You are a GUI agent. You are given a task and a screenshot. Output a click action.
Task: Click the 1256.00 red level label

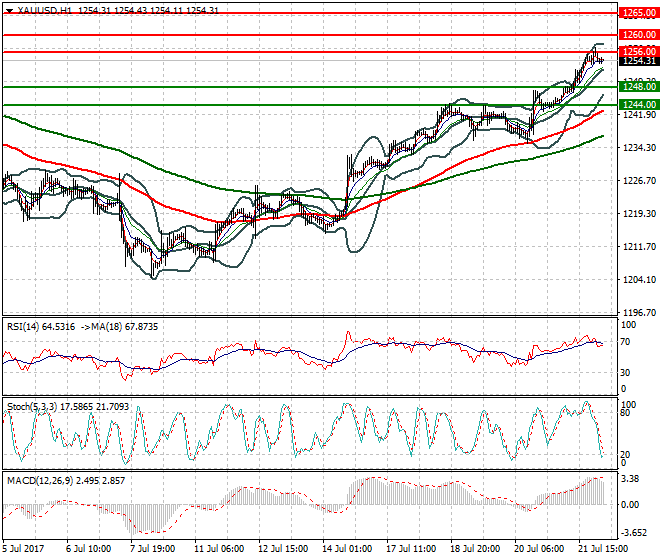[639, 52]
